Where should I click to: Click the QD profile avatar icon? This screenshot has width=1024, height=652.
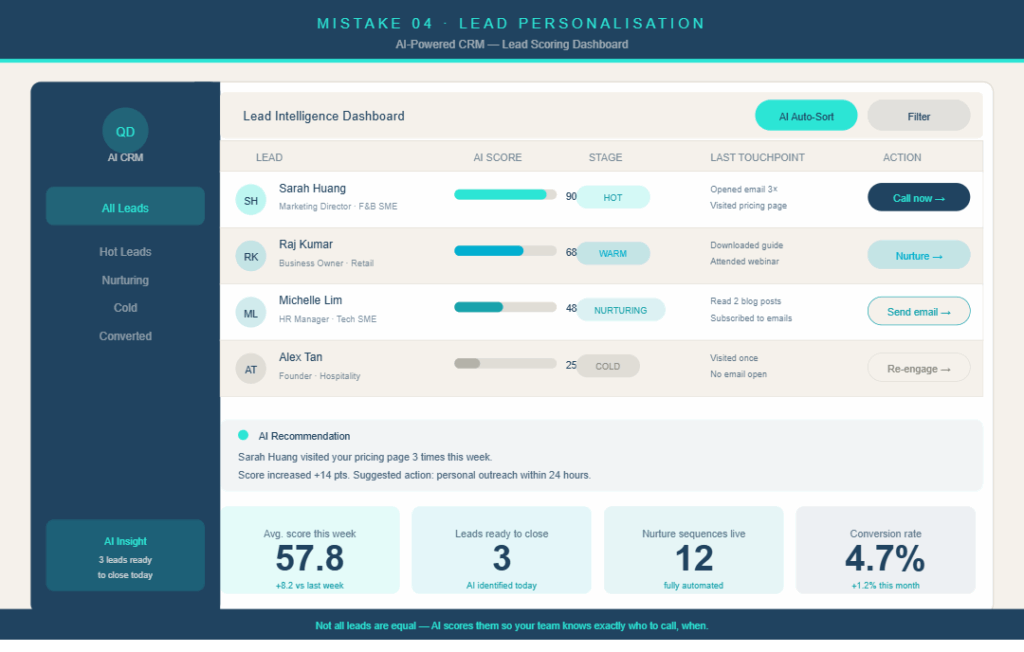pyautogui.click(x=125, y=130)
